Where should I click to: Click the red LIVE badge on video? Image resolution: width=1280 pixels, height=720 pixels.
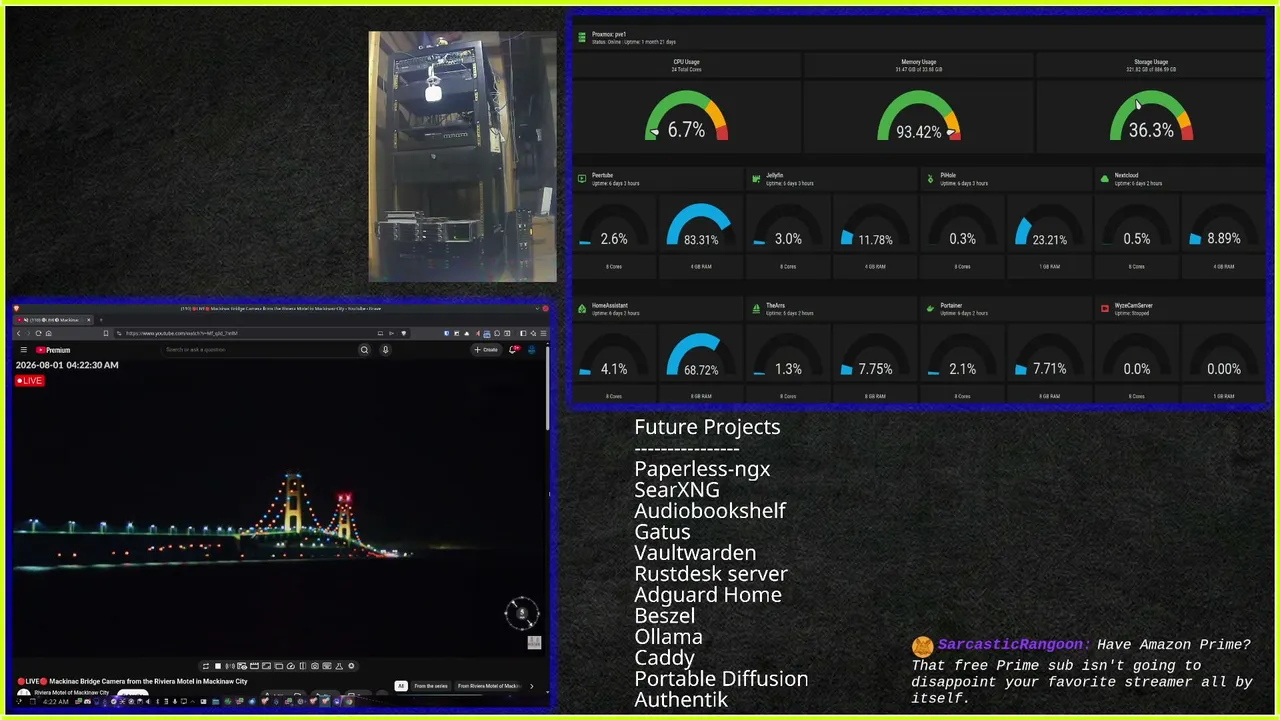[x=30, y=381]
